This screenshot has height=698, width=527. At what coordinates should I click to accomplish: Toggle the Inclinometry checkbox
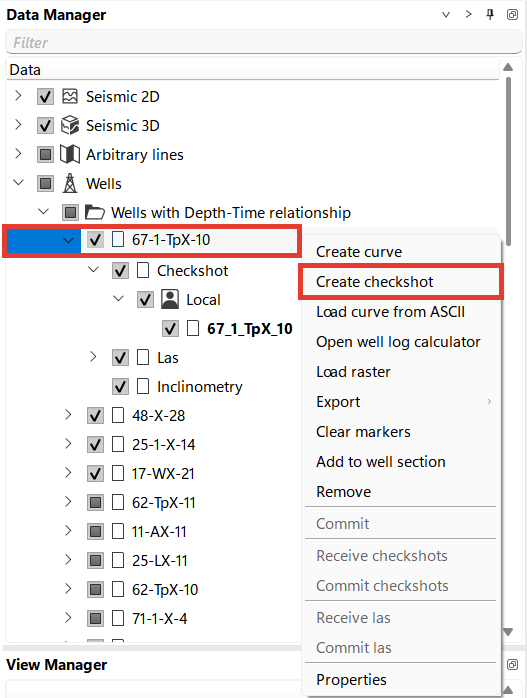(120, 386)
